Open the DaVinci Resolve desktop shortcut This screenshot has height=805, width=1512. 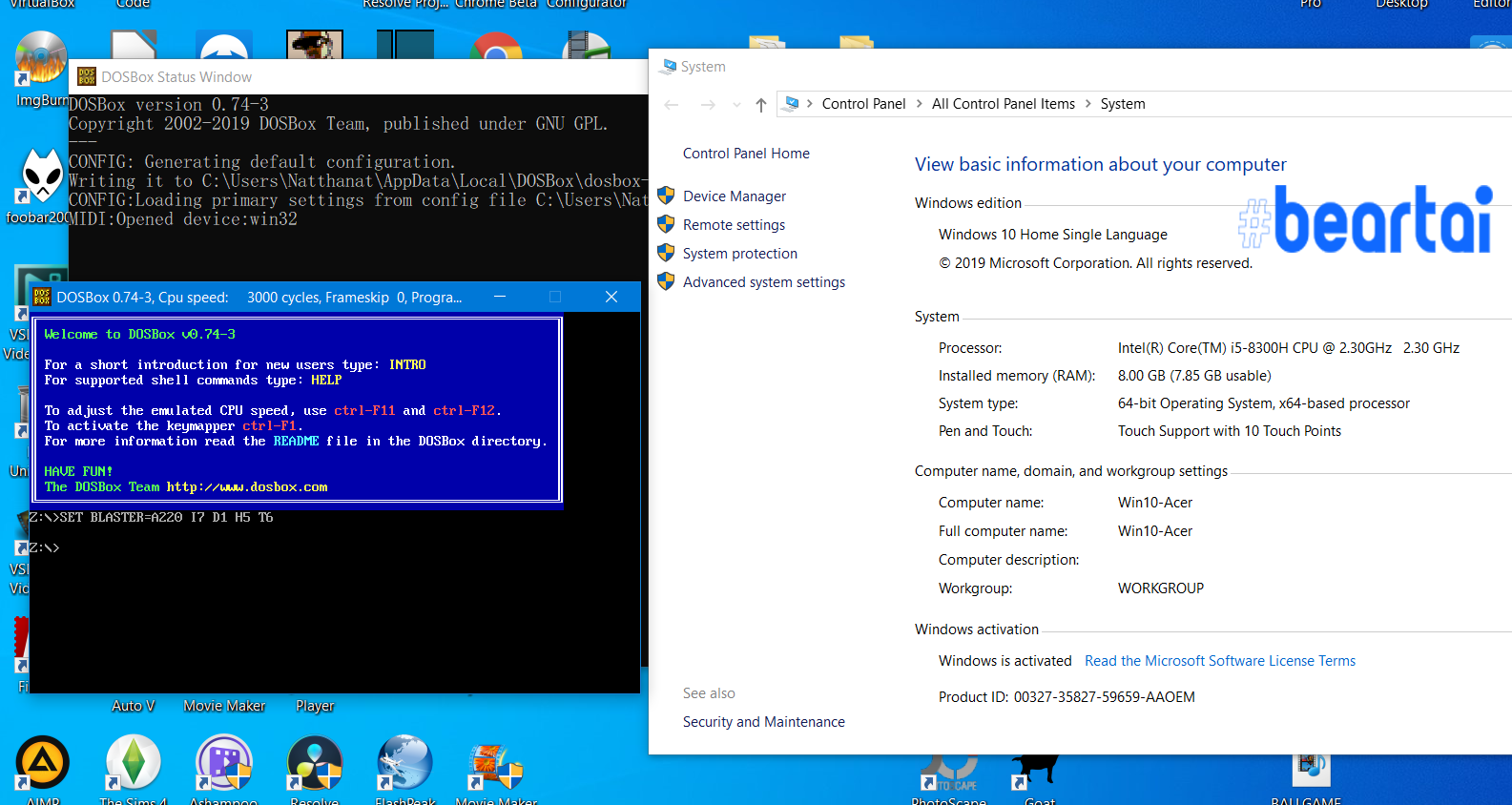click(314, 762)
